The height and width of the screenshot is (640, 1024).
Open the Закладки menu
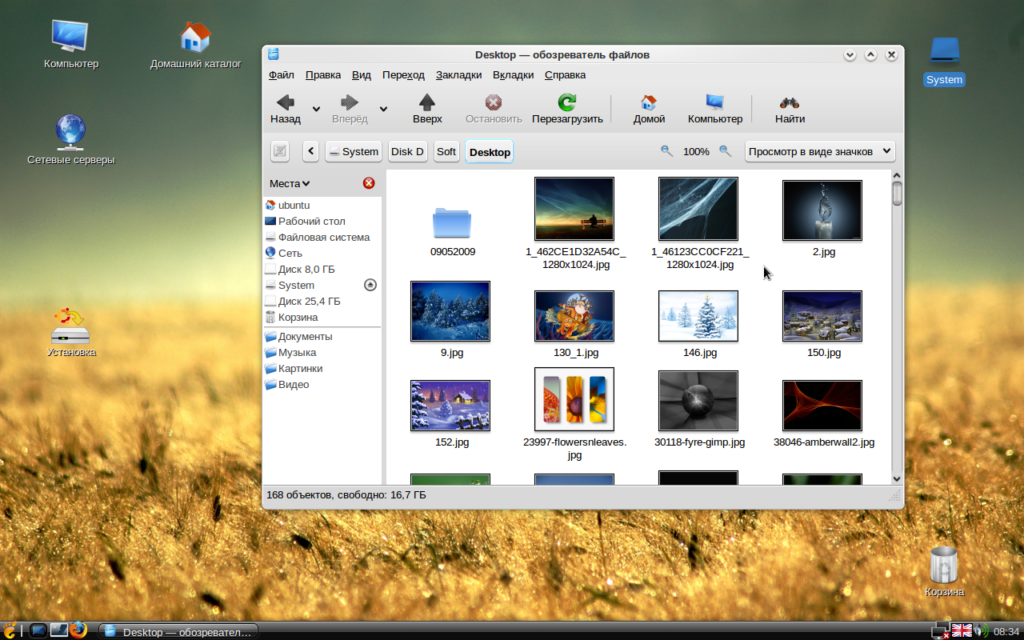(x=457, y=74)
